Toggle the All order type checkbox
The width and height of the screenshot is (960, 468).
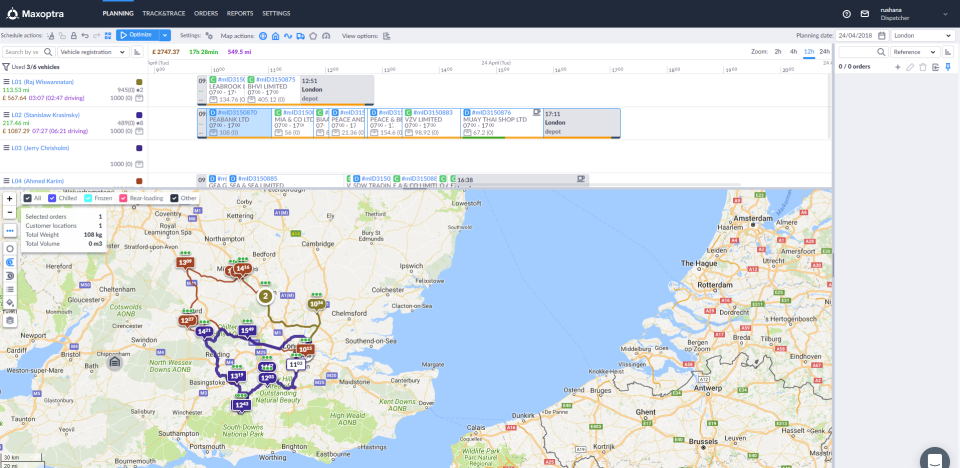pos(28,198)
